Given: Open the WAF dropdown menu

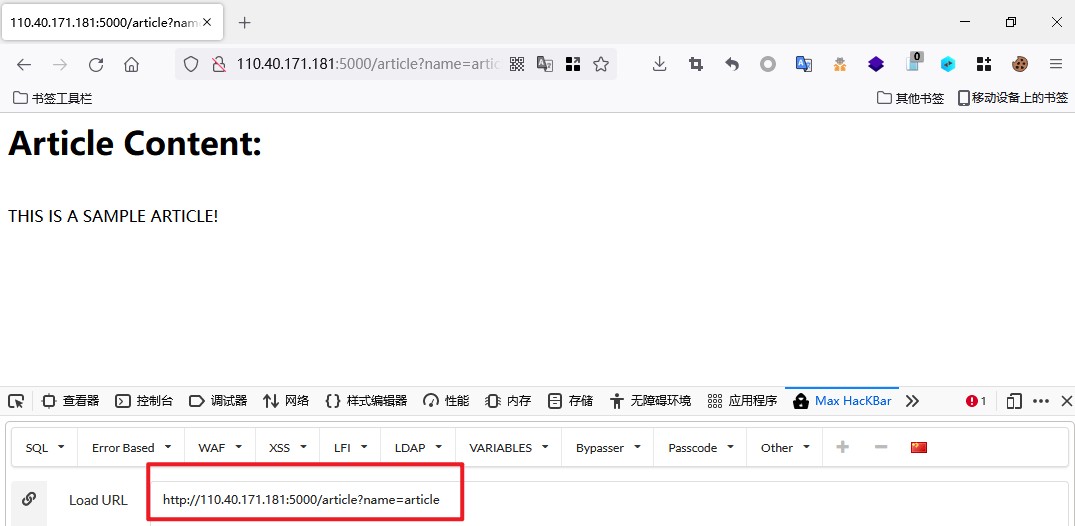Looking at the screenshot, I should tap(220, 448).
